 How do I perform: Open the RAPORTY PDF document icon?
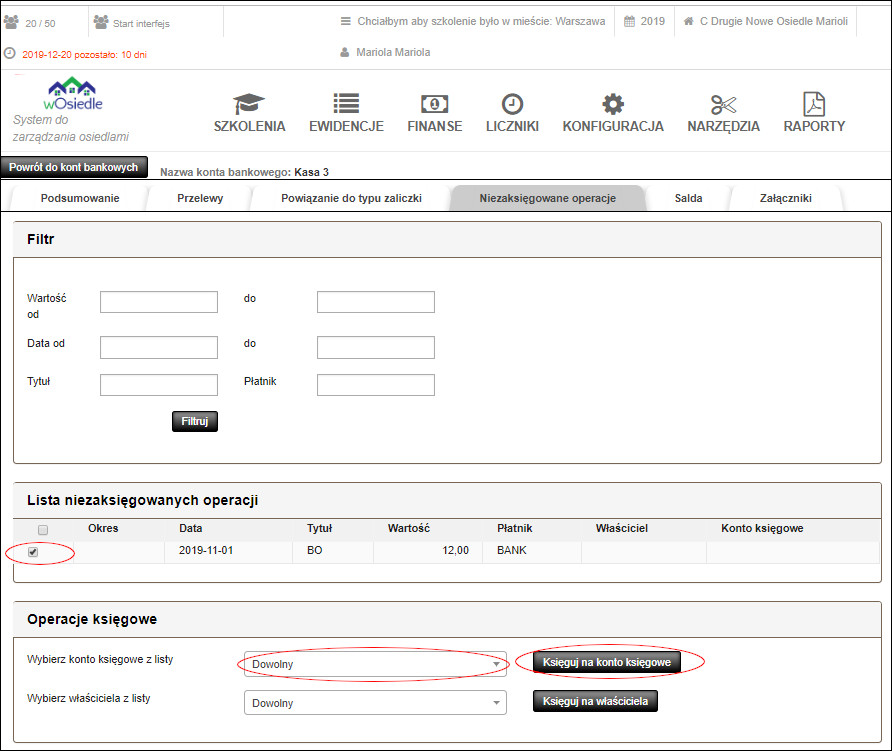point(814,104)
